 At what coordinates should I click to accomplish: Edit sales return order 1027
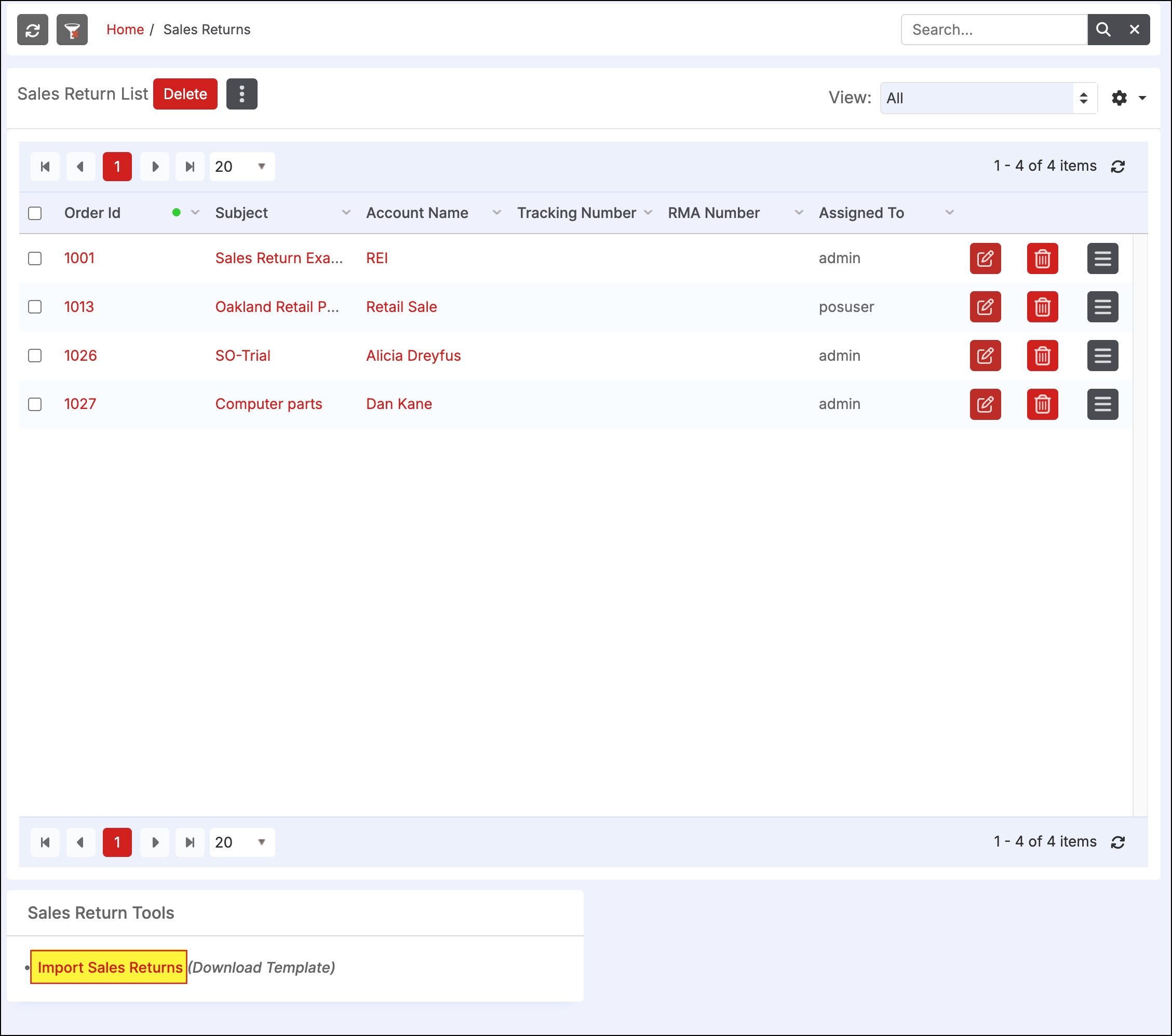(x=986, y=404)
